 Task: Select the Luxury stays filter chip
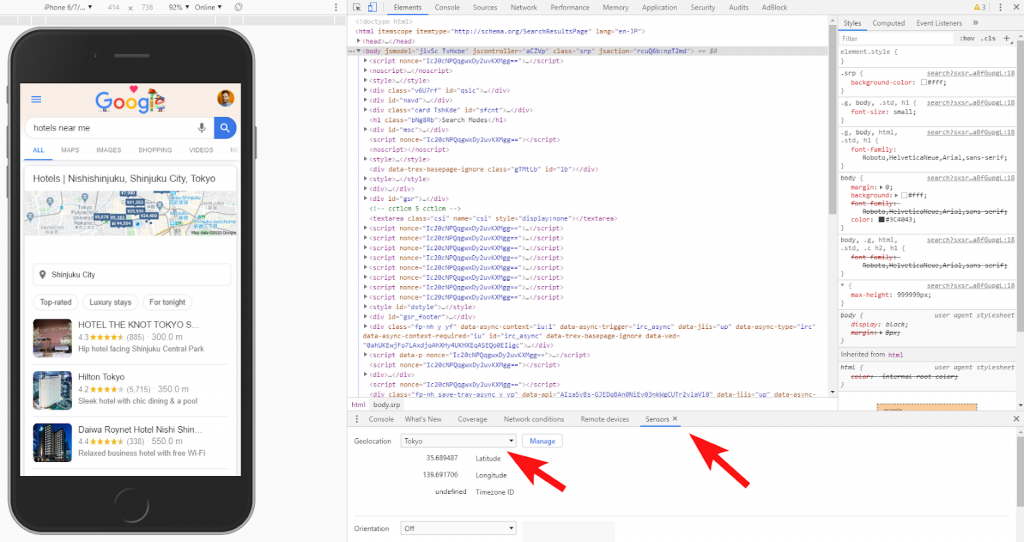pos(110,302)
